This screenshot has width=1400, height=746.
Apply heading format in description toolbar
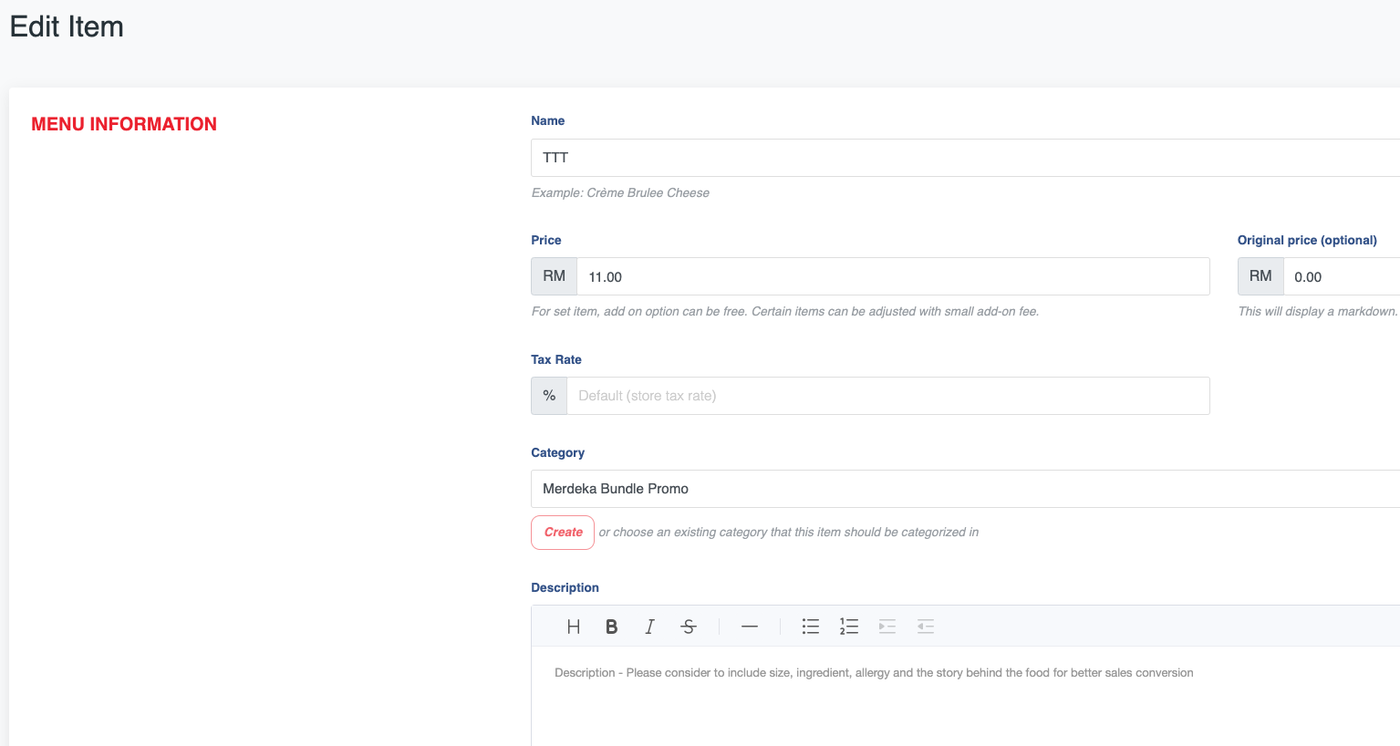(573, 627)
